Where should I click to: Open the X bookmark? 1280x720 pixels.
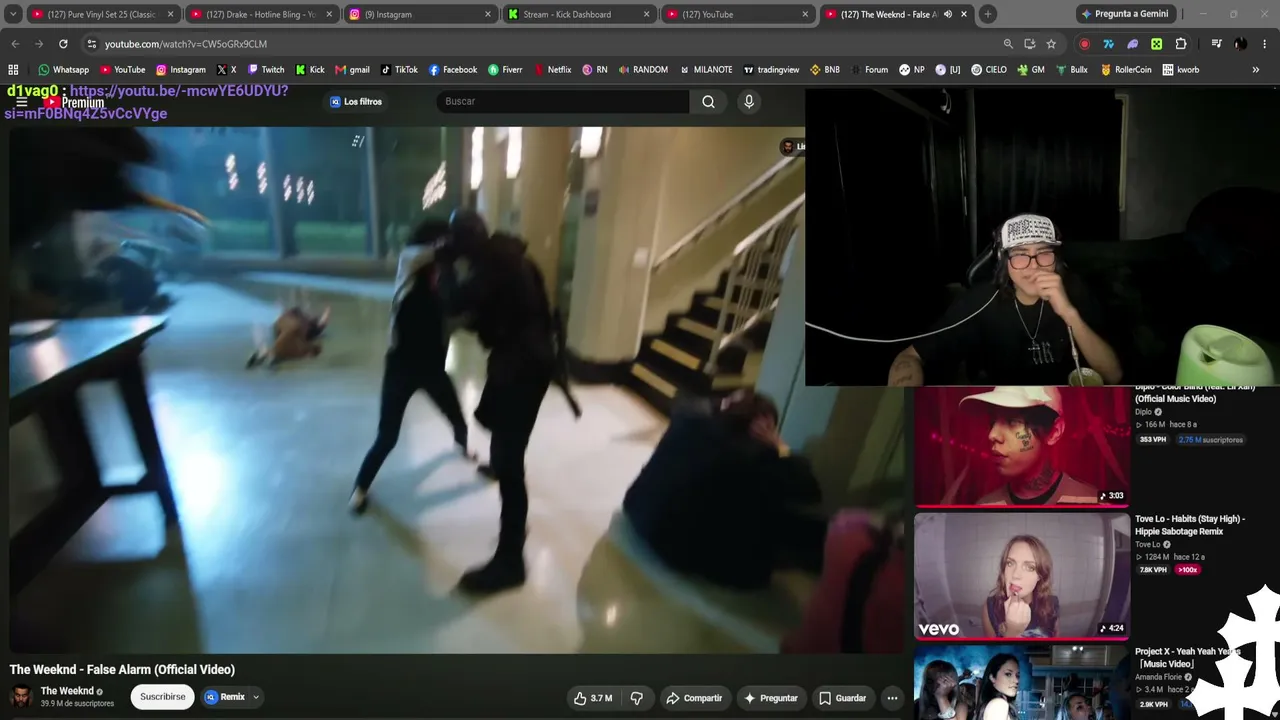226,70
